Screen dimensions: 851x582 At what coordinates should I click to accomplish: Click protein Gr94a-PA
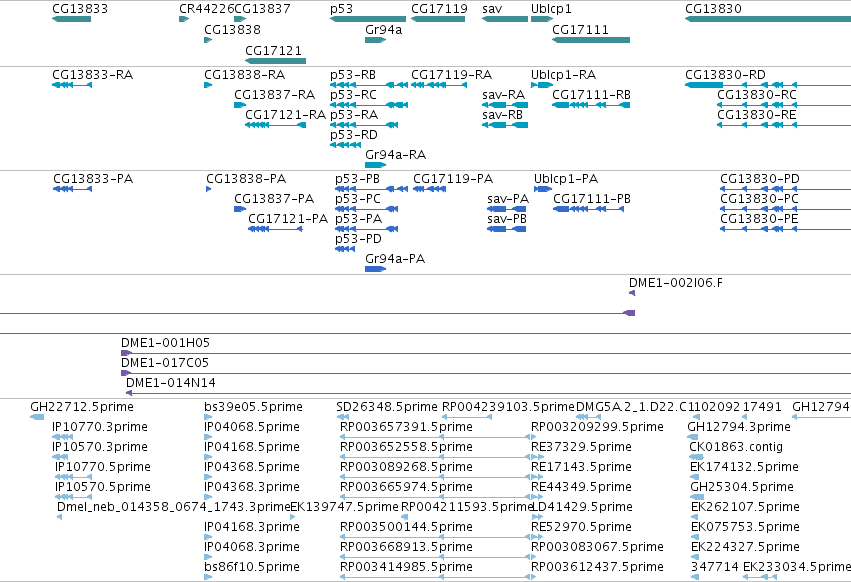pyautogui.click(x=376, y=269)
